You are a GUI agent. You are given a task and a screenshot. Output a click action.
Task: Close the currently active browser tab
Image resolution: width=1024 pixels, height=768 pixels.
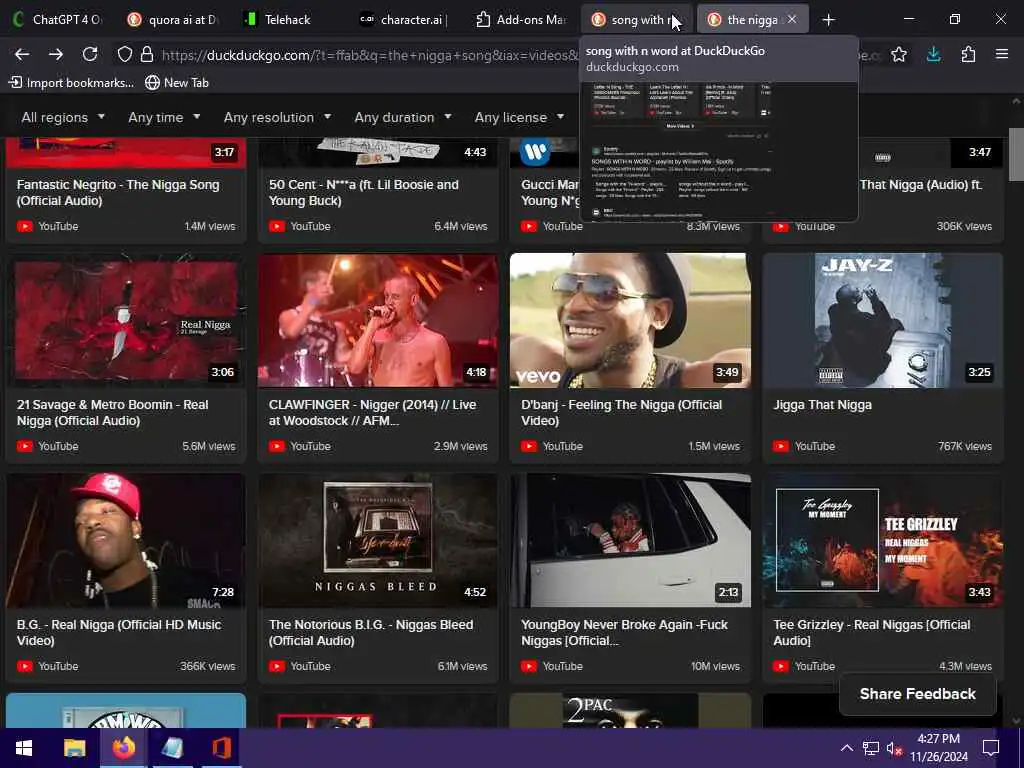(x=792, y=20)
